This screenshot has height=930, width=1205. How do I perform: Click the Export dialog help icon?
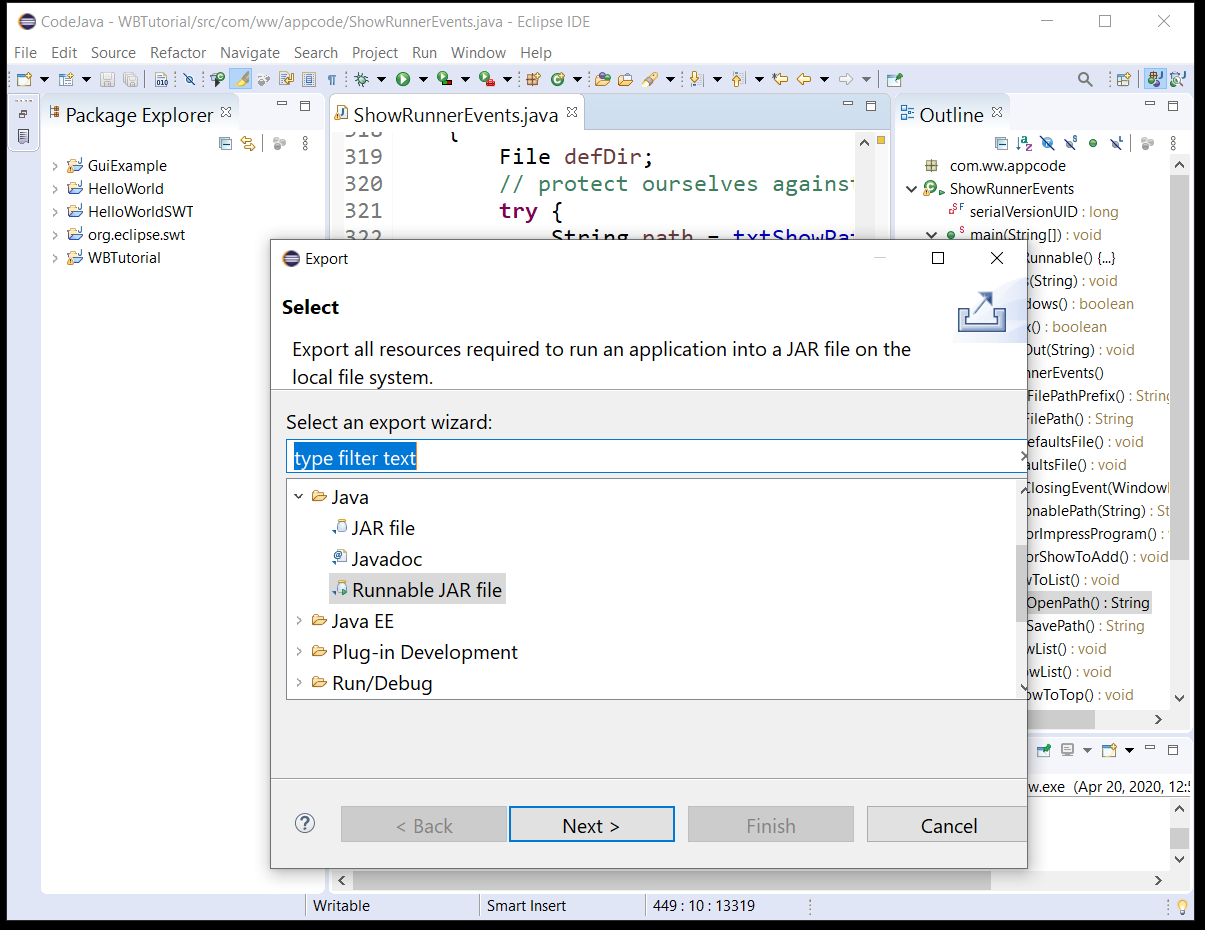pyautogui.click(x=305, y=824)
